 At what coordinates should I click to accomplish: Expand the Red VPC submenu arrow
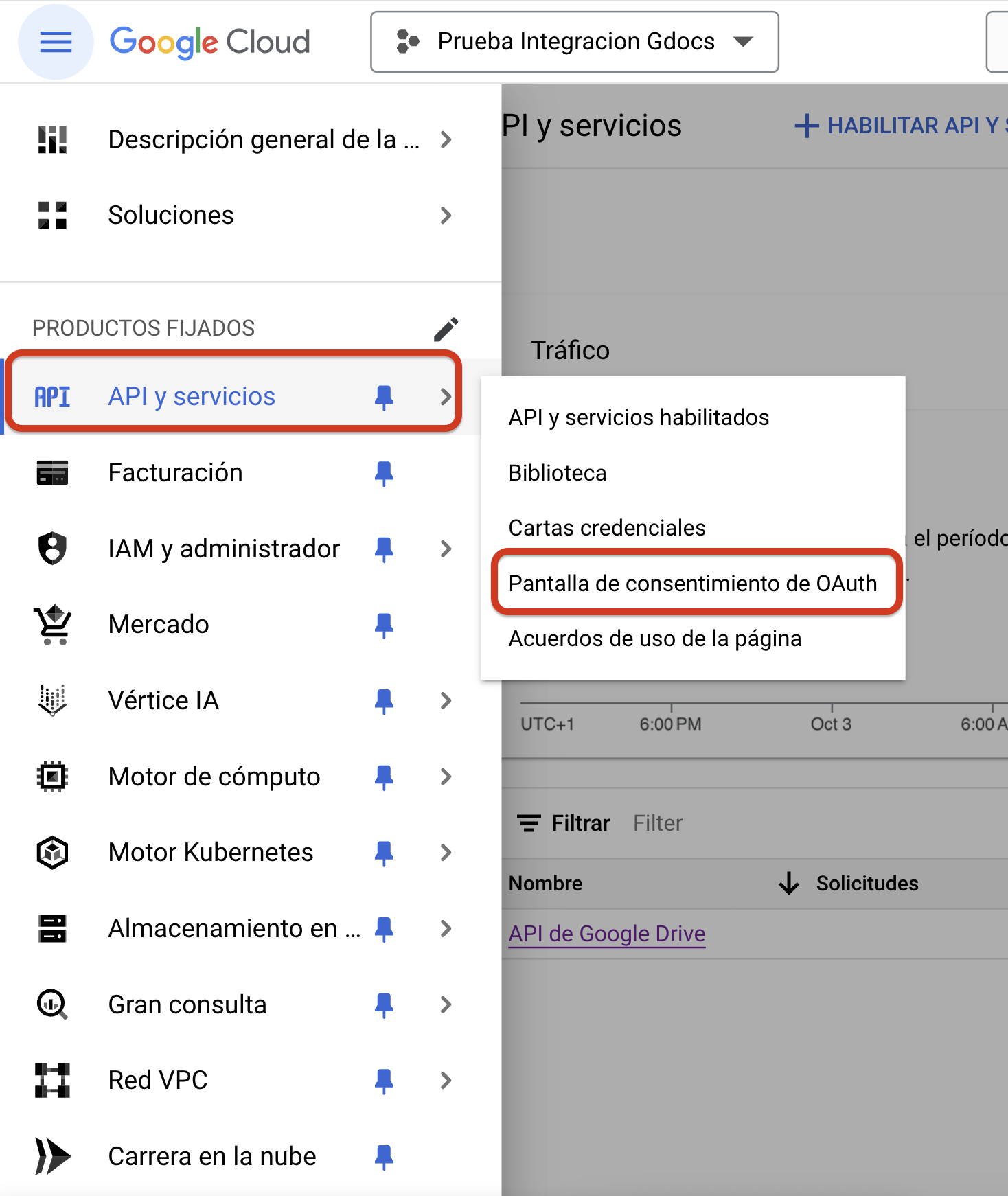(x=446, y=1081)
